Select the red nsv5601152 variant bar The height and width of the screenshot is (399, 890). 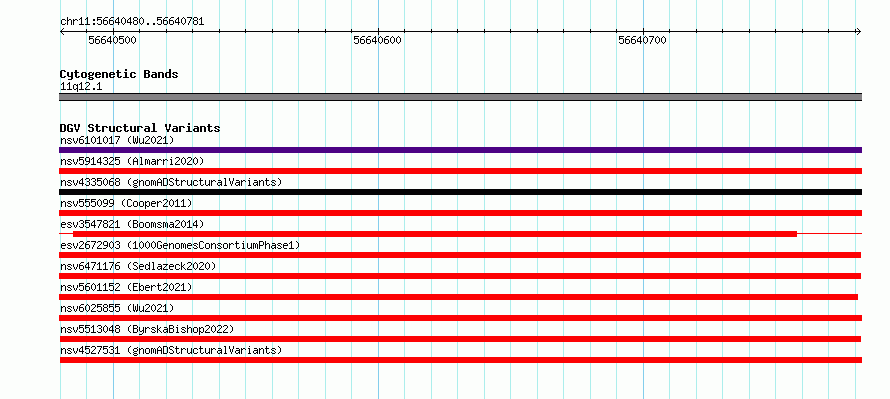(459, 297)
